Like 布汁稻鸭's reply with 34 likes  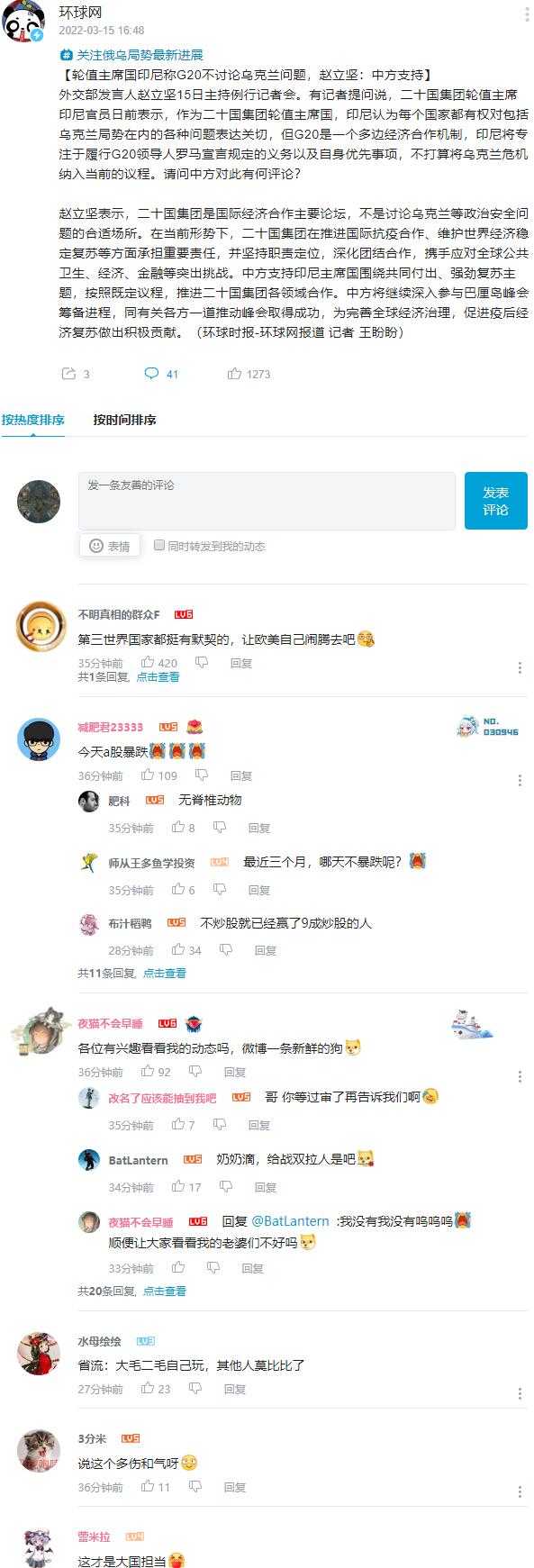pyautogui.click(x=178, y=950)
